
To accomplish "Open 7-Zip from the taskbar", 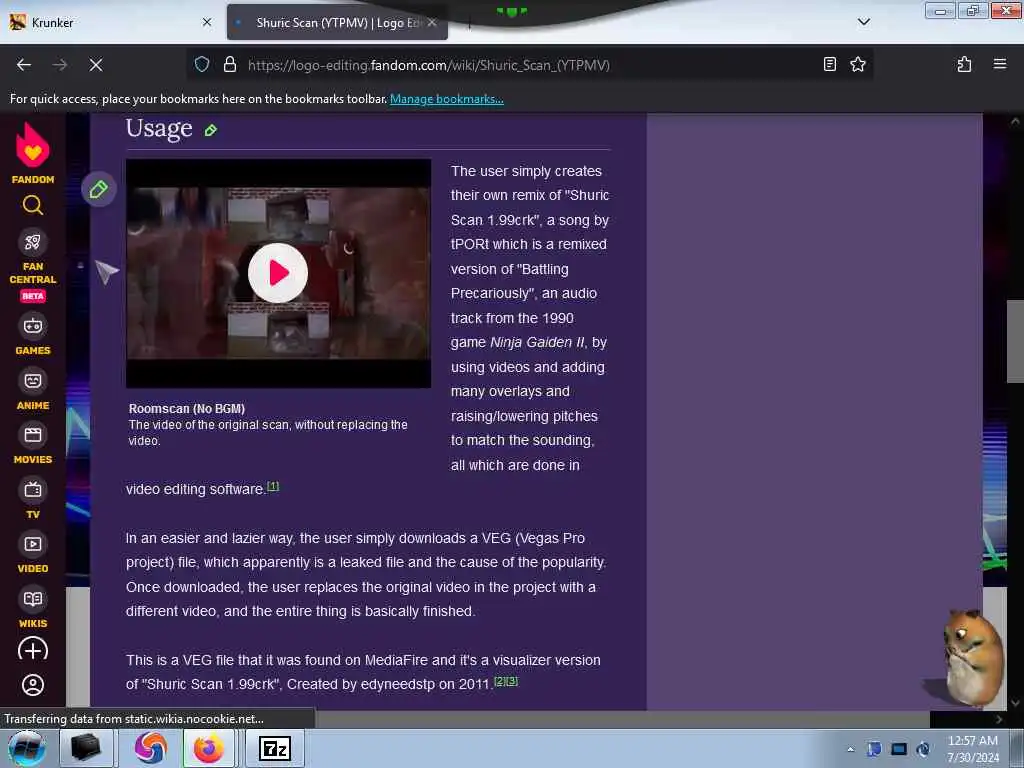I will coord(275,748).
